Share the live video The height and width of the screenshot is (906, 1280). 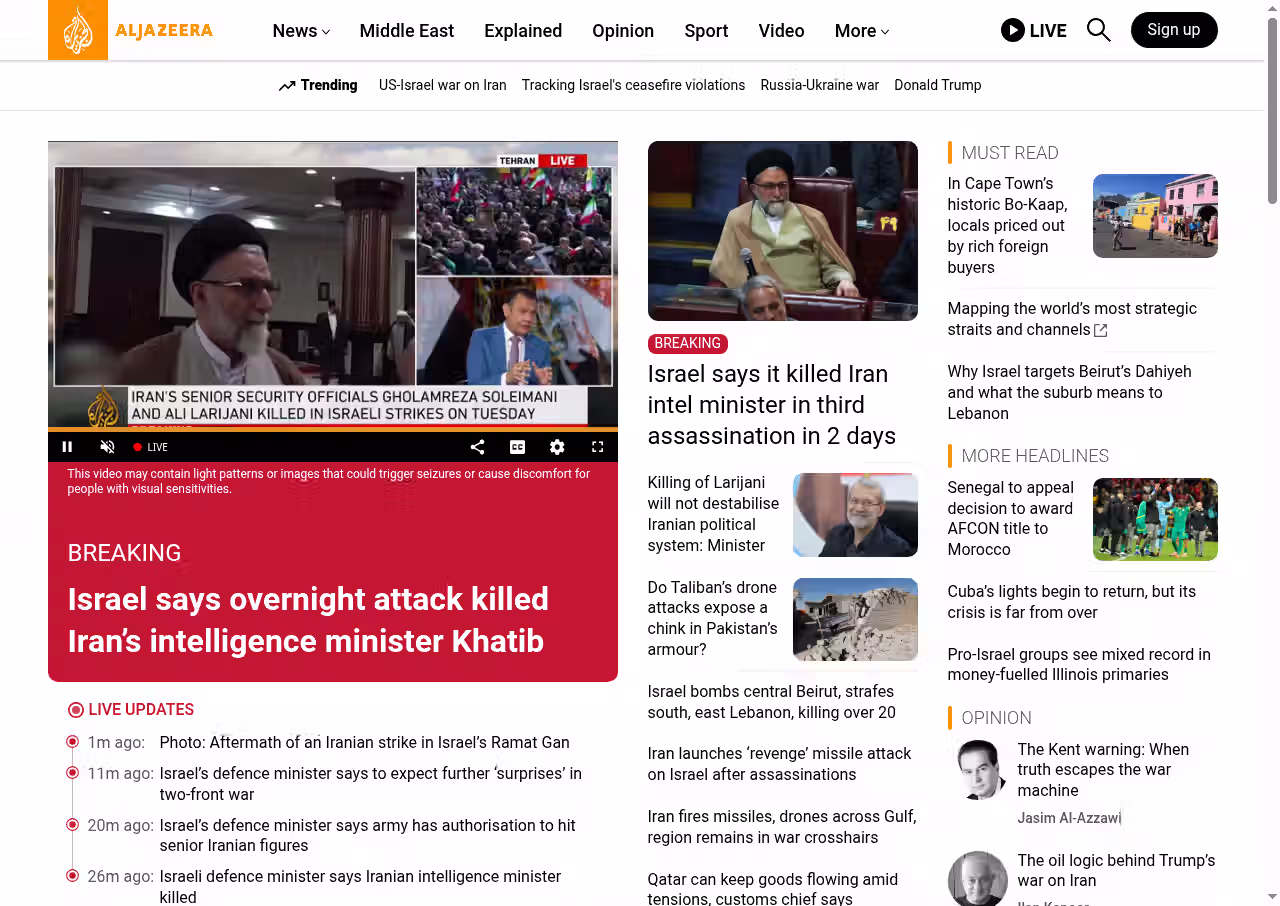[x=477, y=447]
